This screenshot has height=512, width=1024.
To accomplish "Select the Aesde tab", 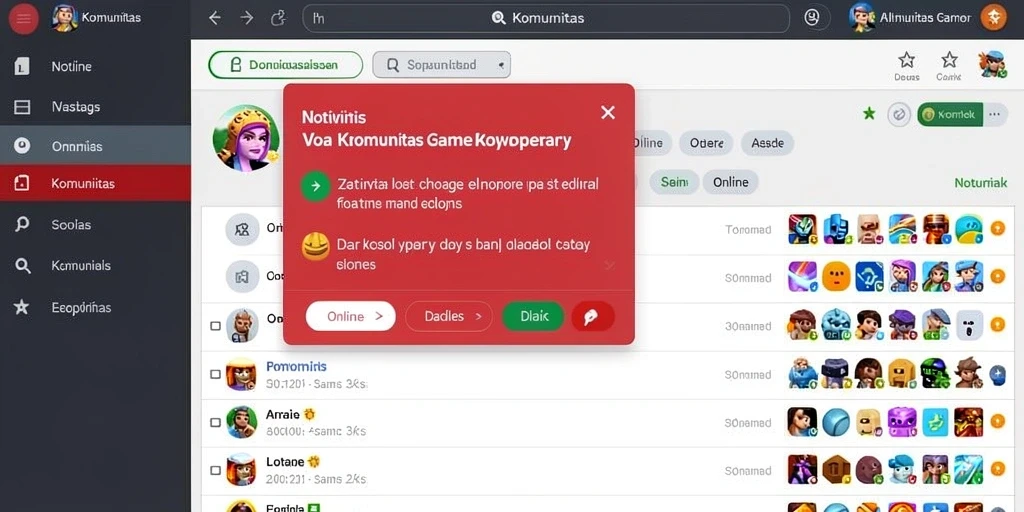I will tap(767, 142).
